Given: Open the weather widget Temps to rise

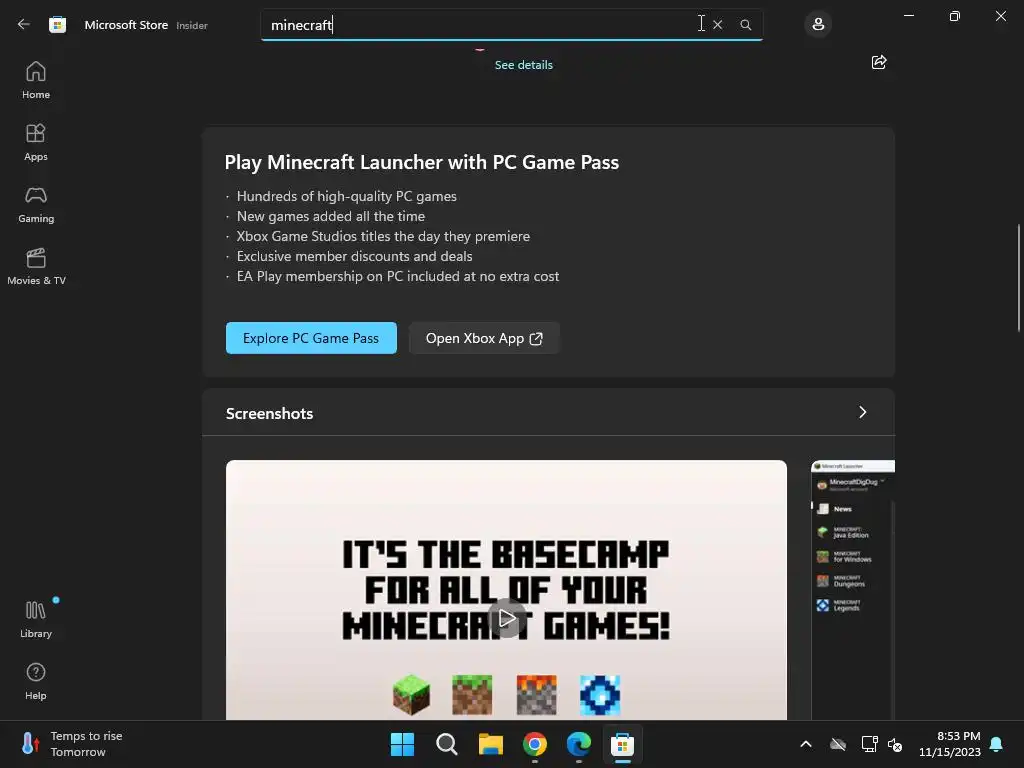Looking at the screenshot, I should click(x=72, y=744).
